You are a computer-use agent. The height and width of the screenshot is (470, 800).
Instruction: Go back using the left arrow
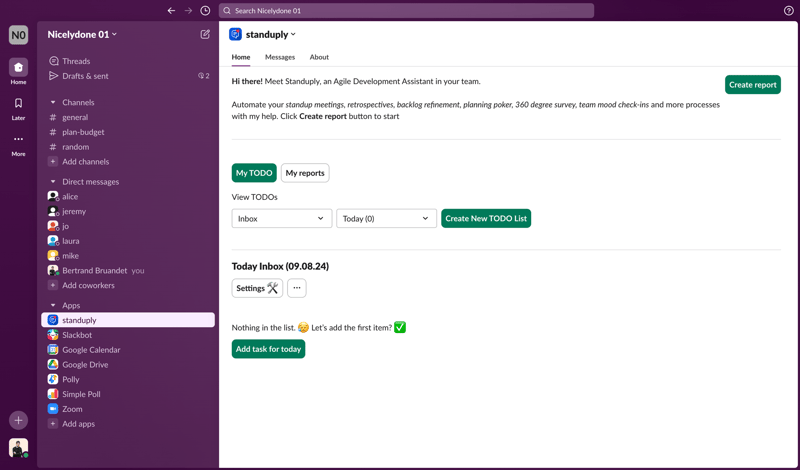171,11
